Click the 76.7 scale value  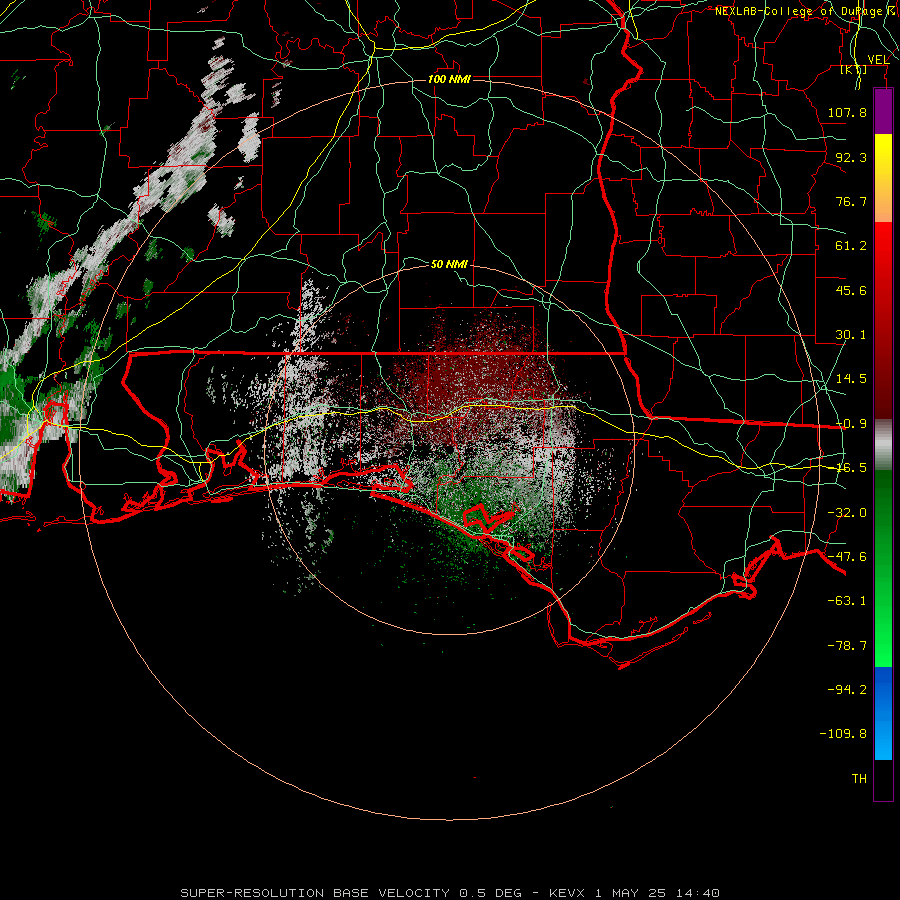[851, 201]
